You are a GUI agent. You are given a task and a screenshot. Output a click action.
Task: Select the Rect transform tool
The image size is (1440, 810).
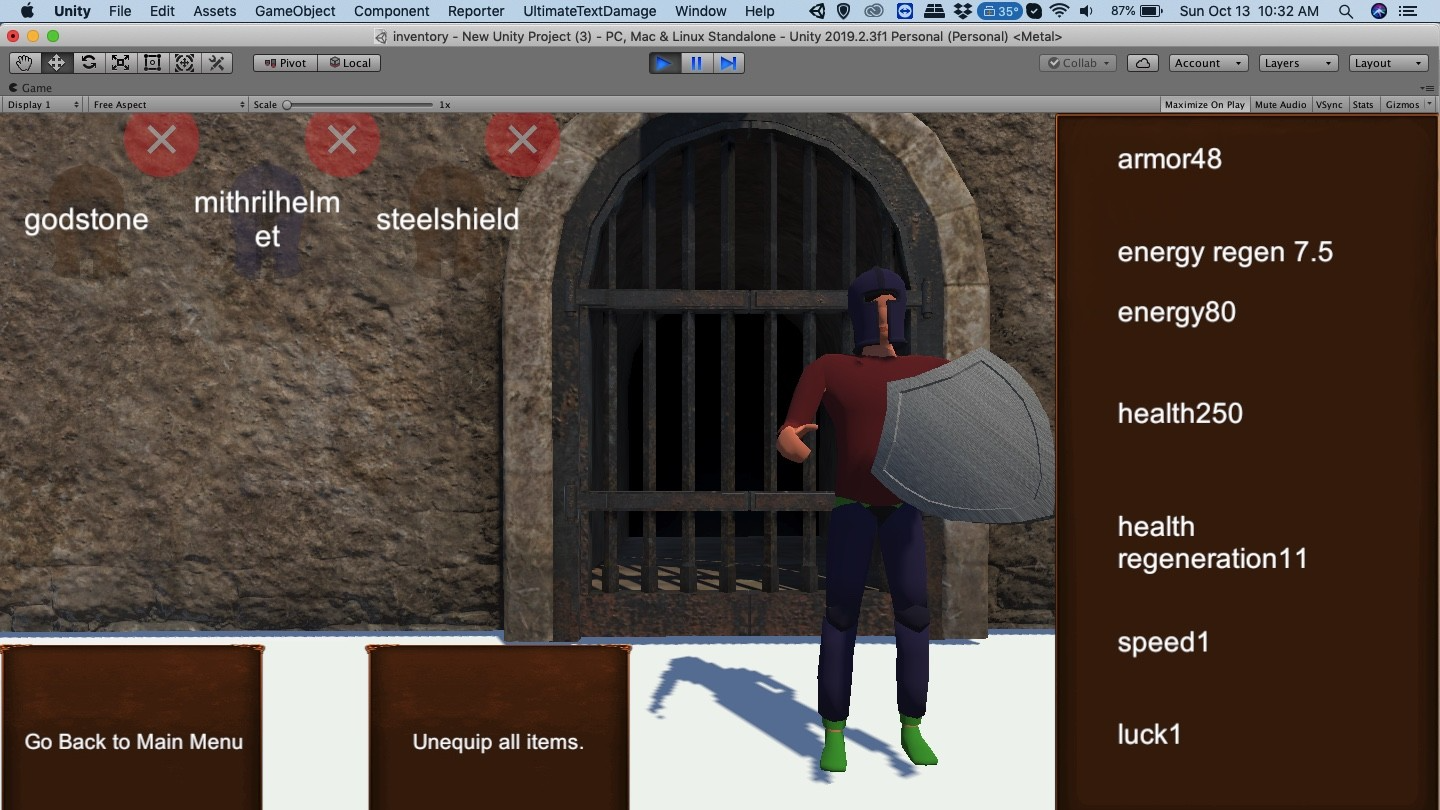[x=153, y=63]
